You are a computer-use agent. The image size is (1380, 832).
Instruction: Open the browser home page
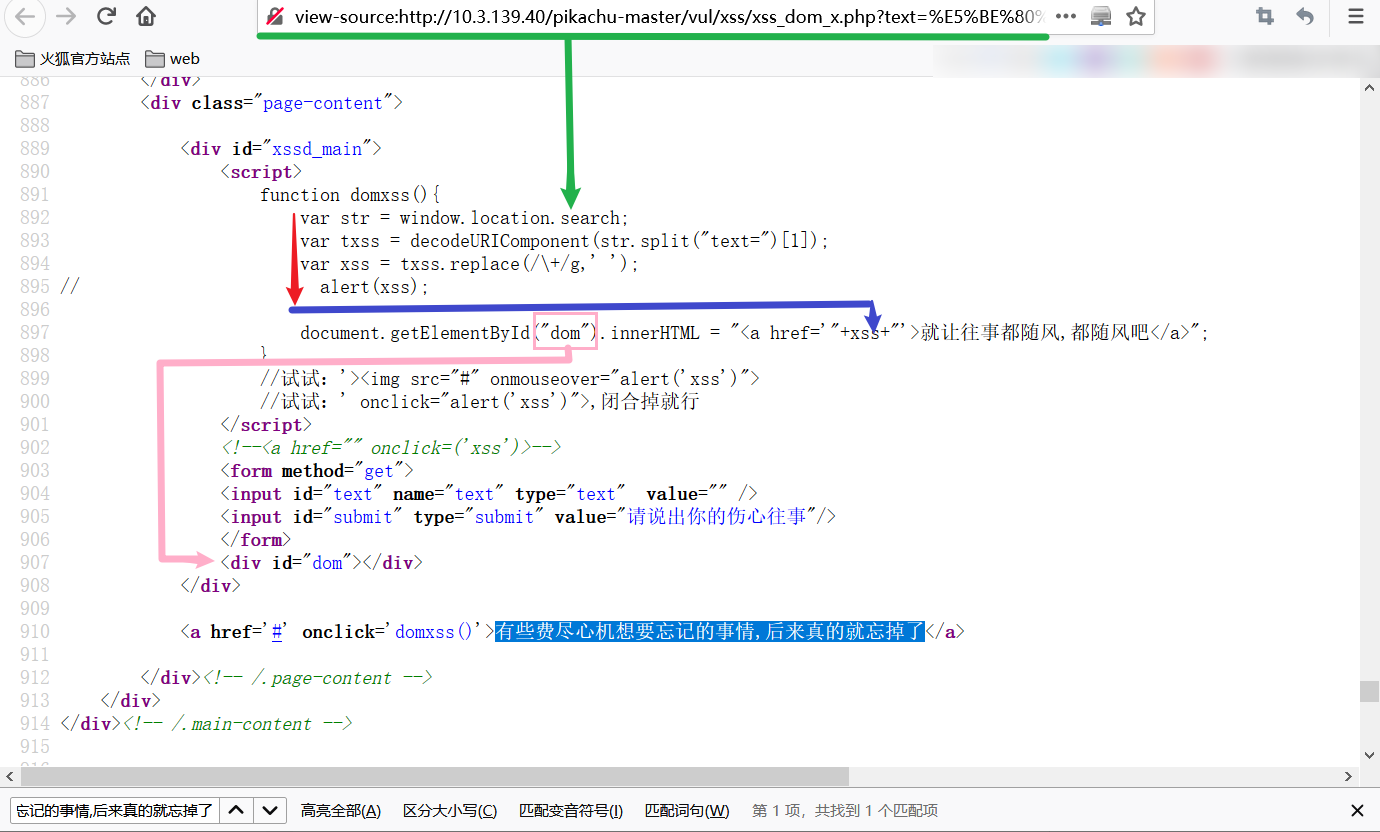[x=146, y=16]
